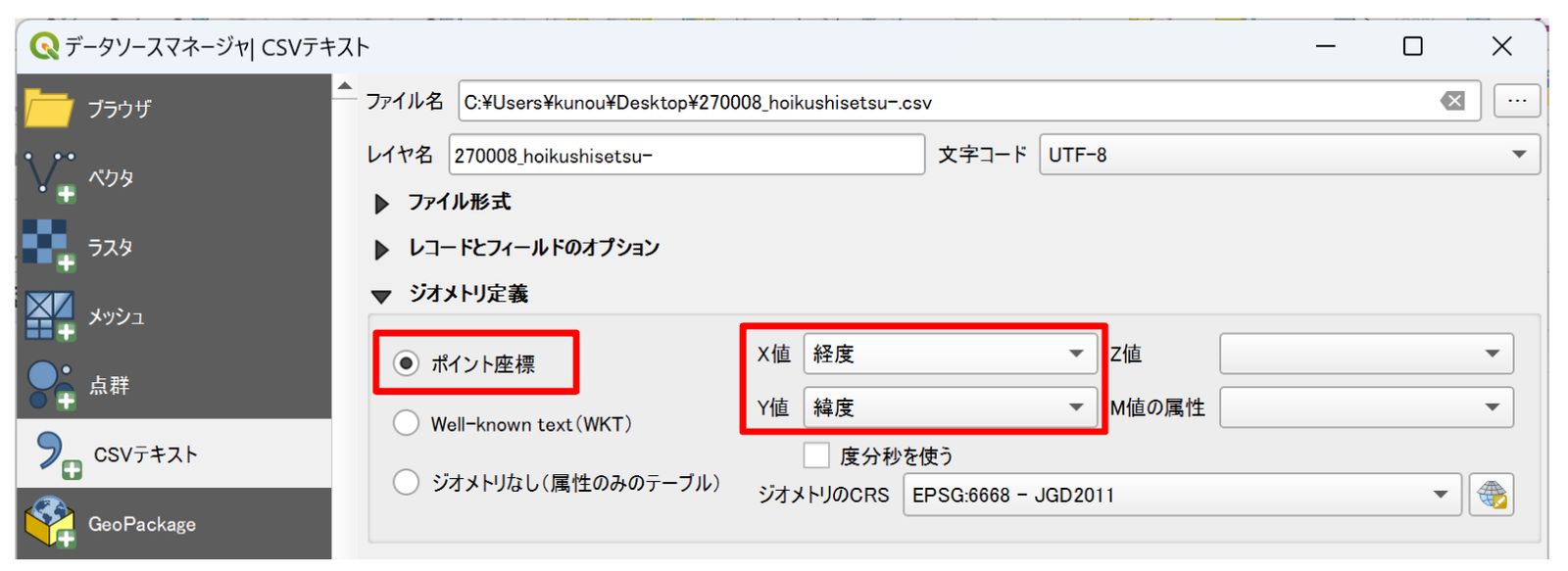Open the Y値 field dropdown
This screenshot has width=1568, height=571.
click(x=949, y=407)
